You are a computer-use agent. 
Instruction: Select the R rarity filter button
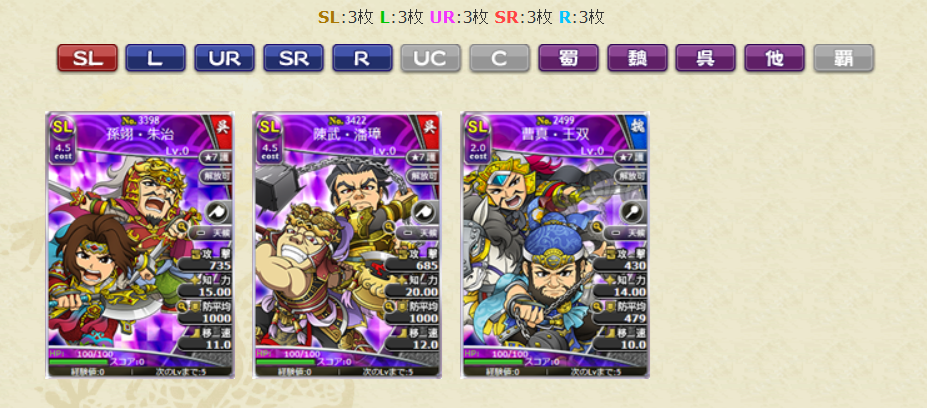362,58
